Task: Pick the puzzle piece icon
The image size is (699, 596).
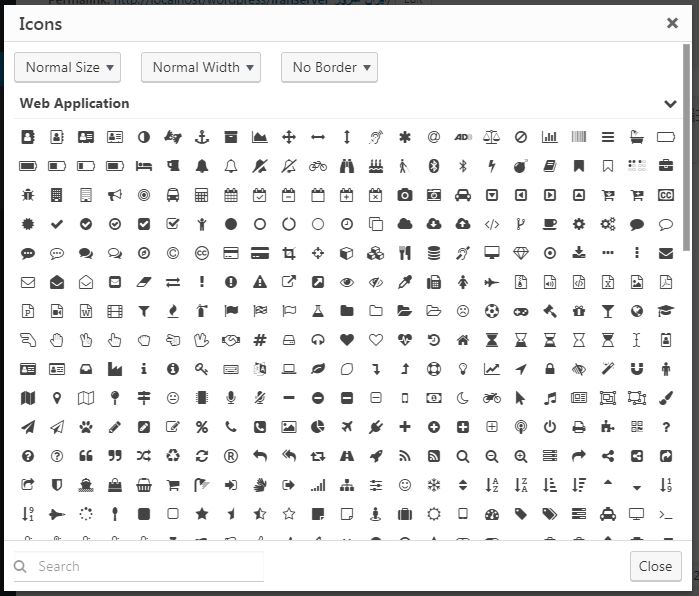Action: [x=608, y=427]
